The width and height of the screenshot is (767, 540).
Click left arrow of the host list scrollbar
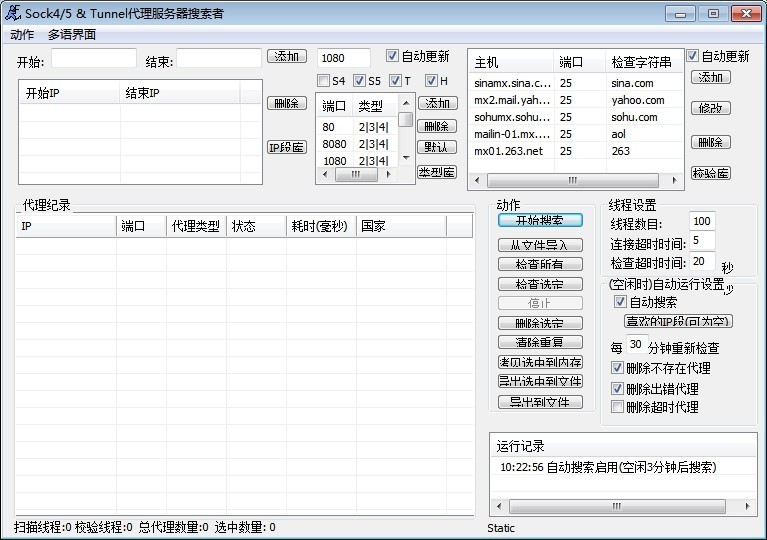(475, 181)
